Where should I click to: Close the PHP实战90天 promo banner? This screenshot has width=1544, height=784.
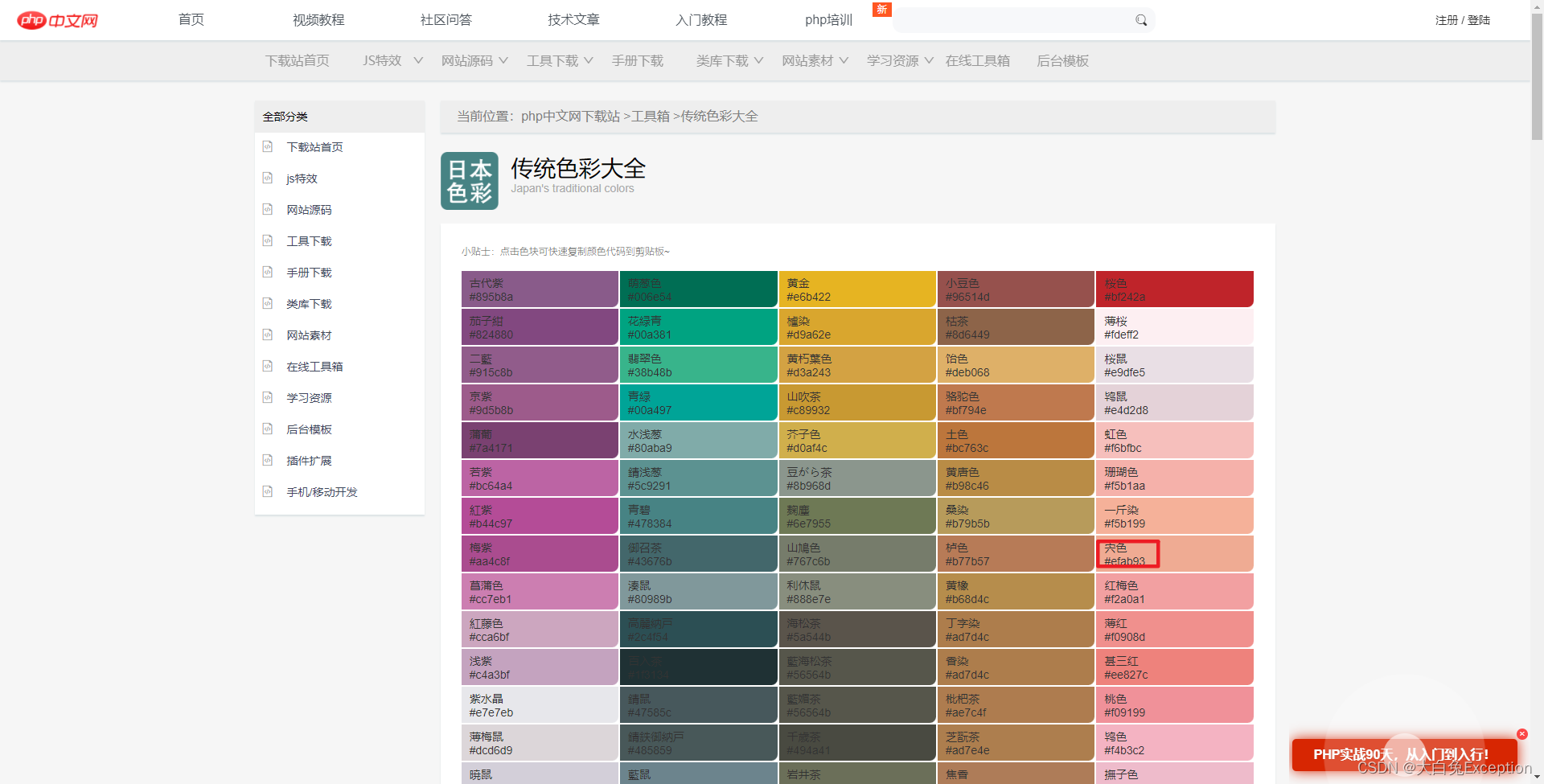coord(1522,734)
